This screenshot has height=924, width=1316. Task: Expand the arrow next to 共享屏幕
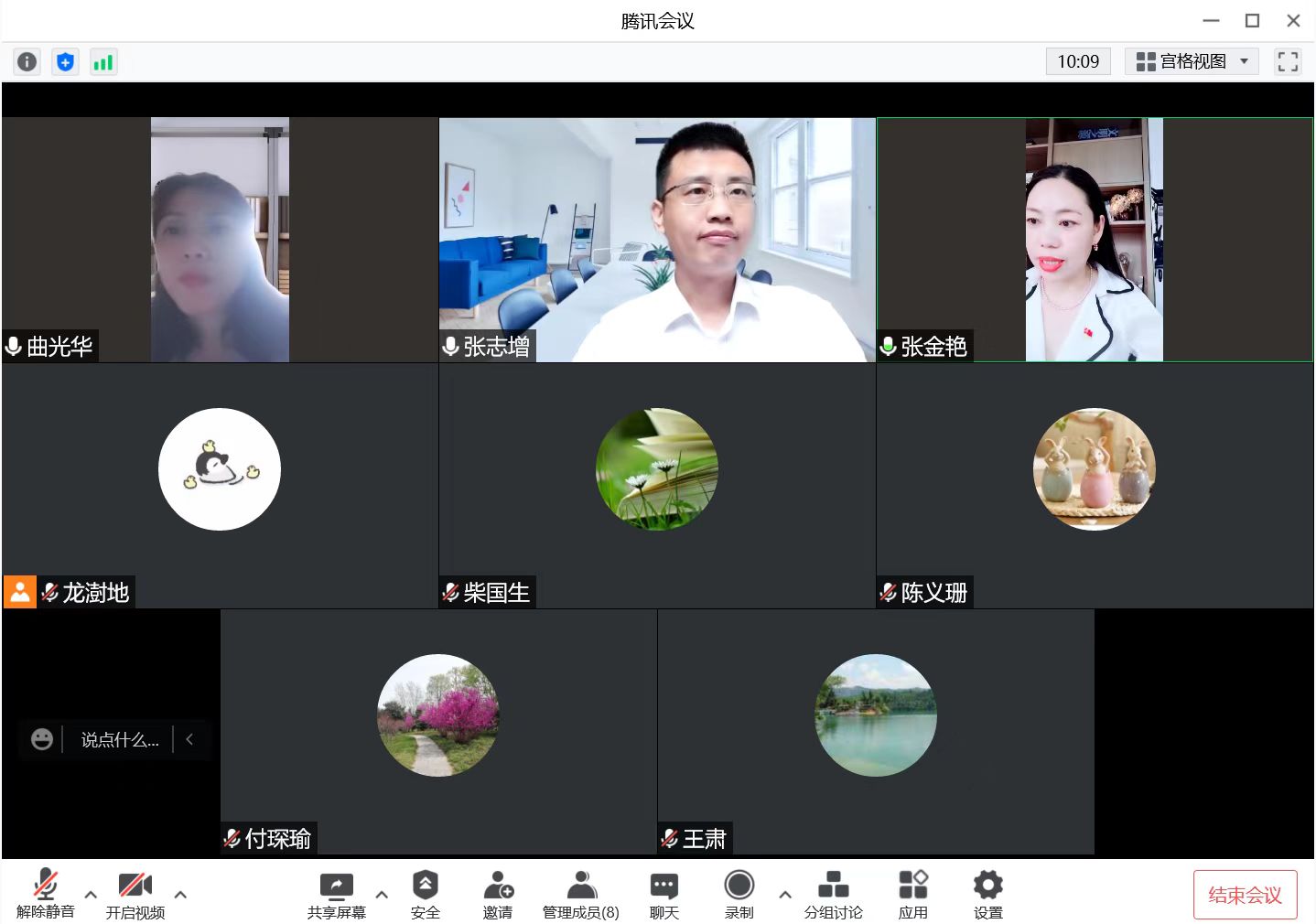pos(382,894)
